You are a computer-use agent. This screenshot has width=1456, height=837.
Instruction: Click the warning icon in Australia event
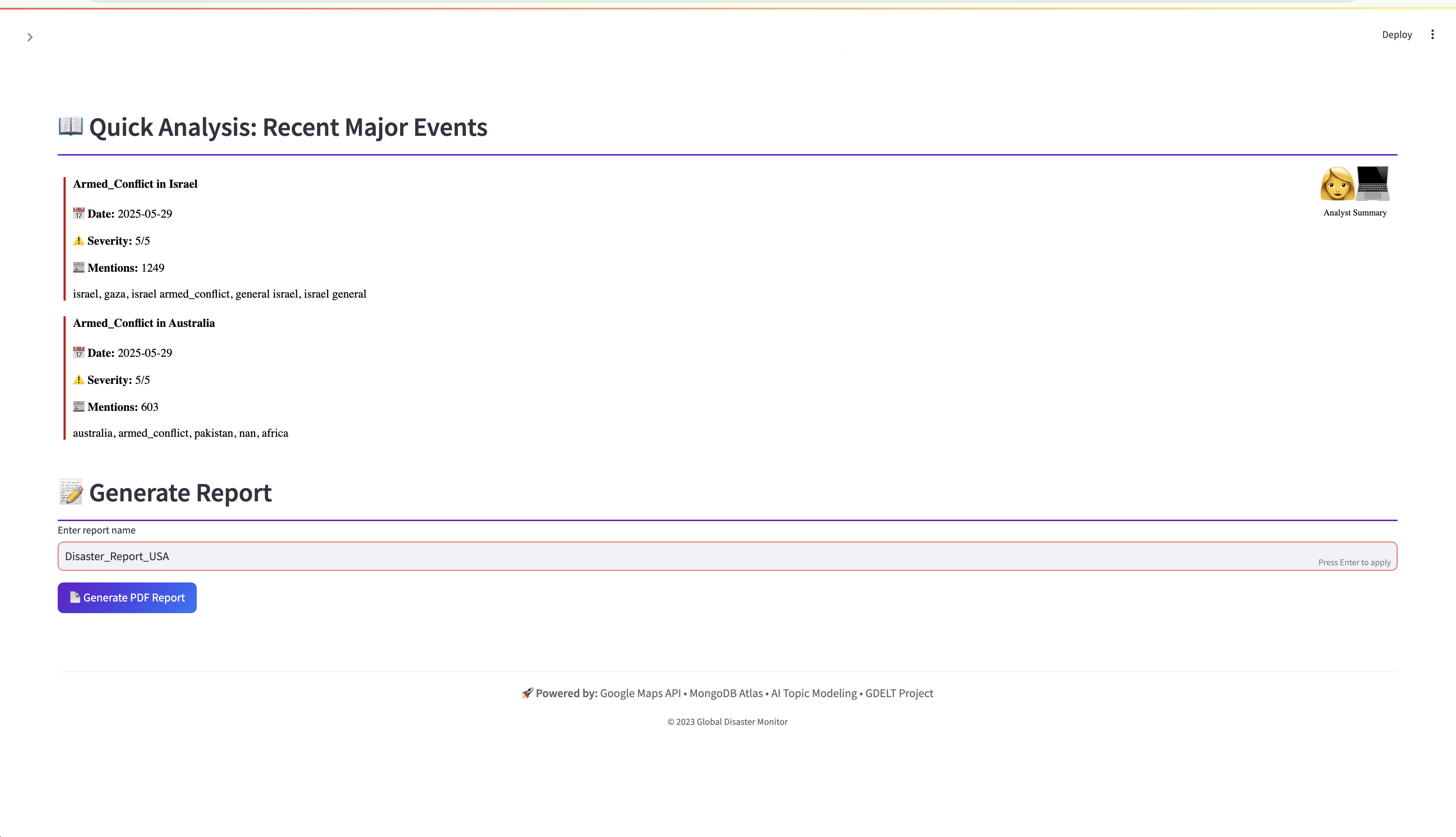[79, 379]
